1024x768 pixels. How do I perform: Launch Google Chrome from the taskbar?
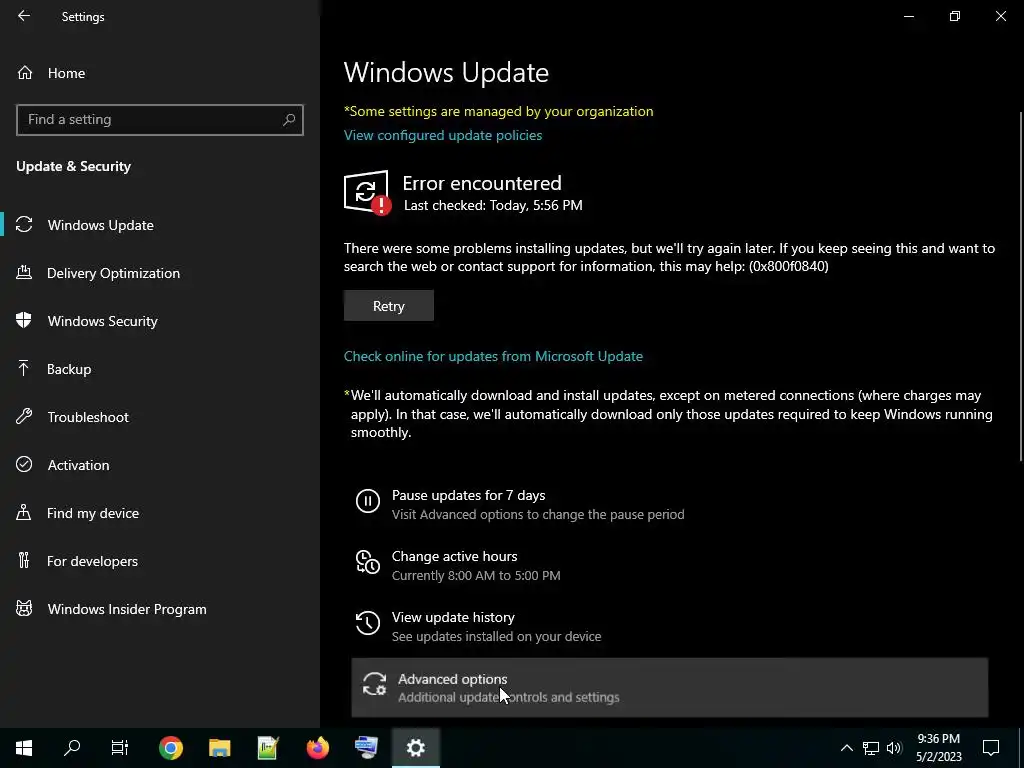click(x=170, y=748)
